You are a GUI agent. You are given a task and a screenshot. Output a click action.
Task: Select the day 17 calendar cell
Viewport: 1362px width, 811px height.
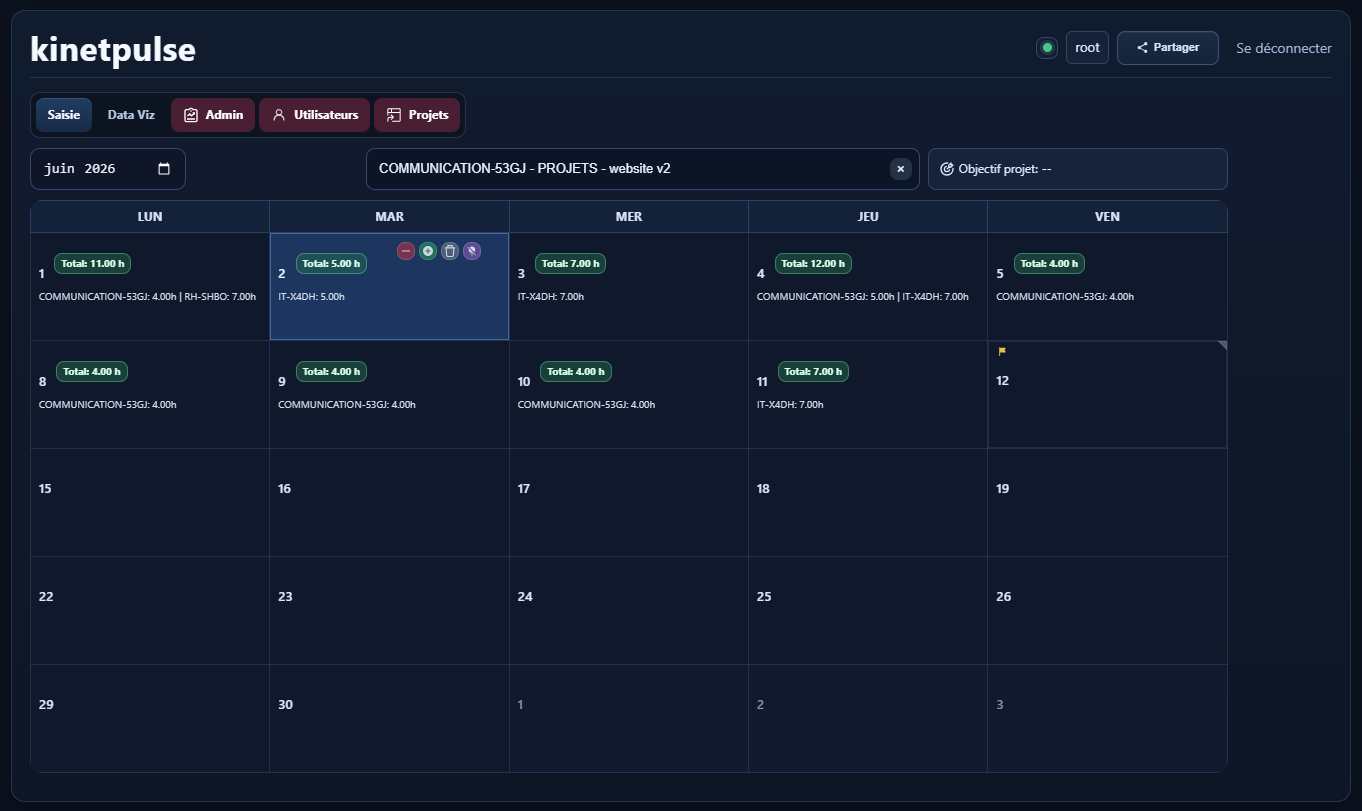tap(629, 503)
